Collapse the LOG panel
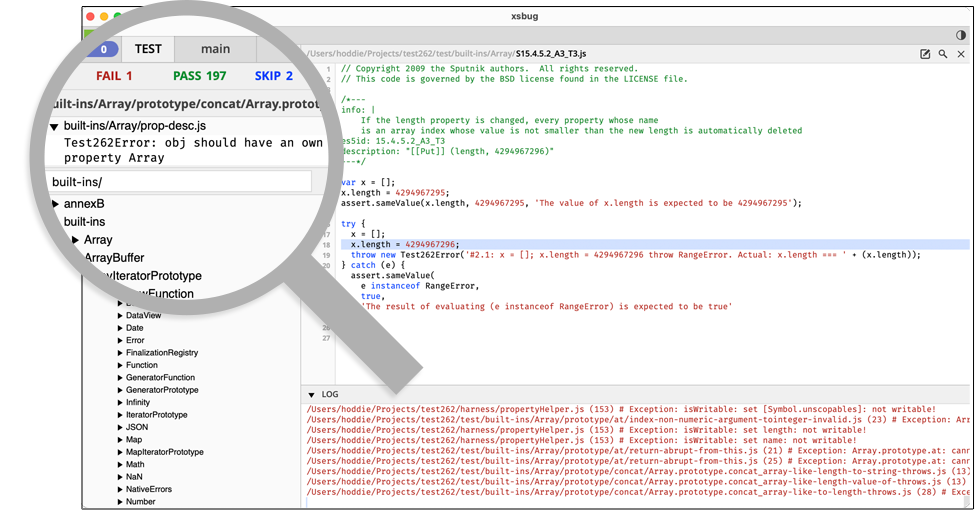Viewport: 980px width, 517px height. tap(311, 395)
